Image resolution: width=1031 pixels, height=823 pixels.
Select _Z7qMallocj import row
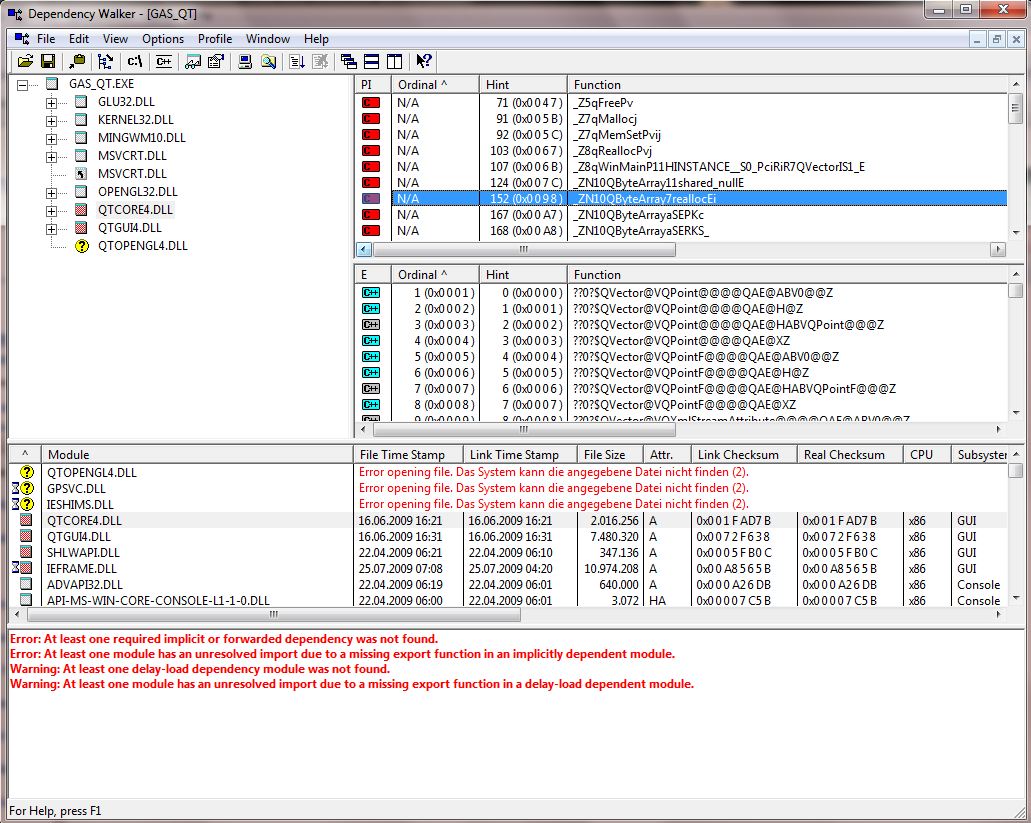click(x=681, y=119)
